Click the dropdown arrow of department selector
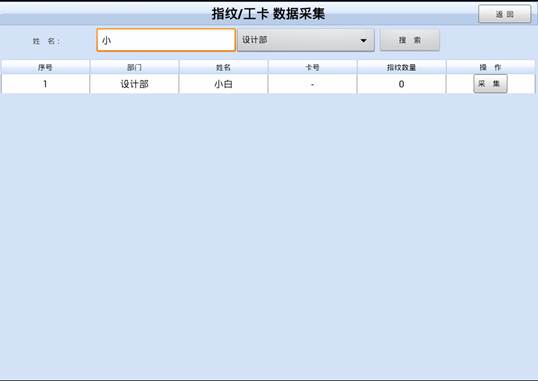The image size is (538, 381). (363, 41)
